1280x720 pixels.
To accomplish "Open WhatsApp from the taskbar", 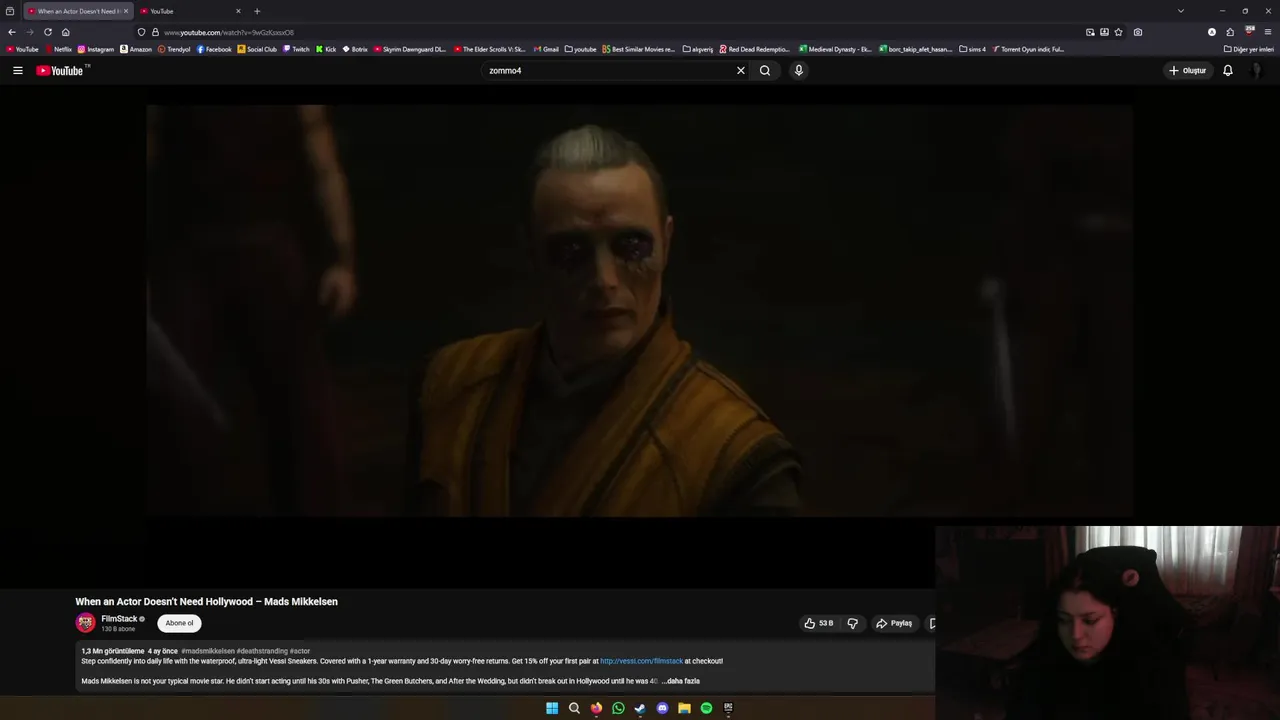I will [x=618, y=708].
